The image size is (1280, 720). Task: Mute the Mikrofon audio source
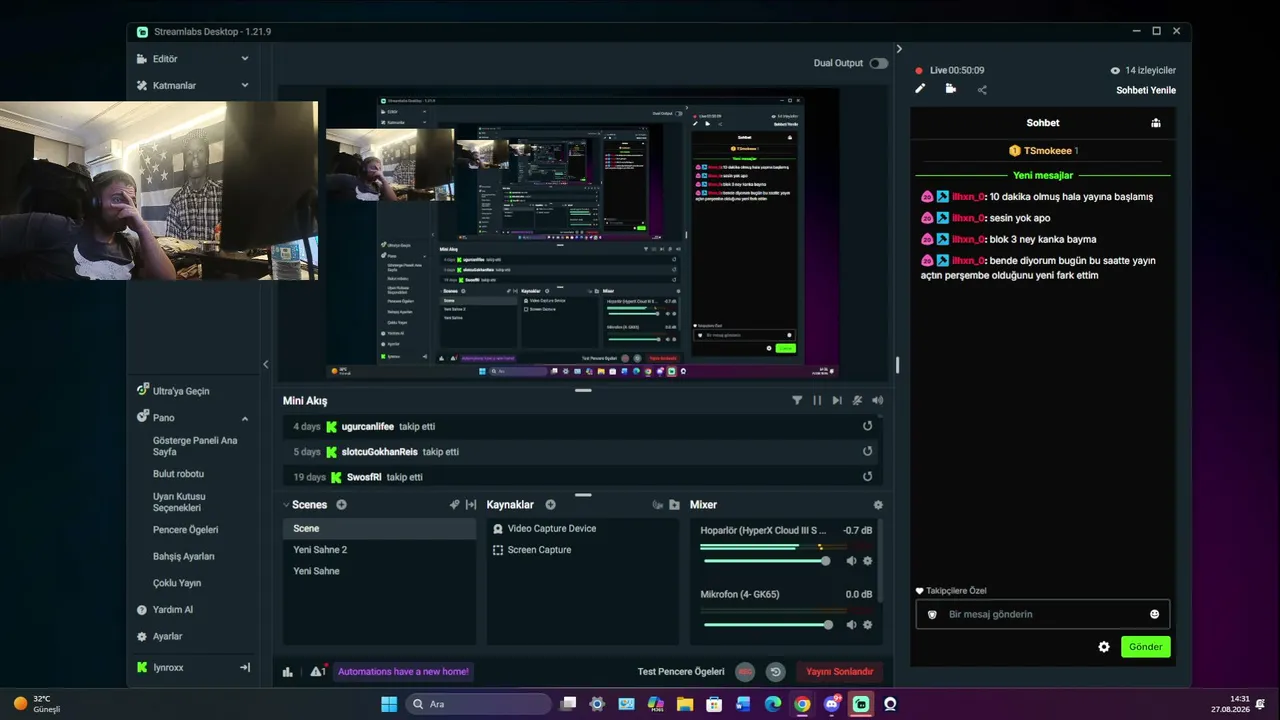(x=851, y=625)
